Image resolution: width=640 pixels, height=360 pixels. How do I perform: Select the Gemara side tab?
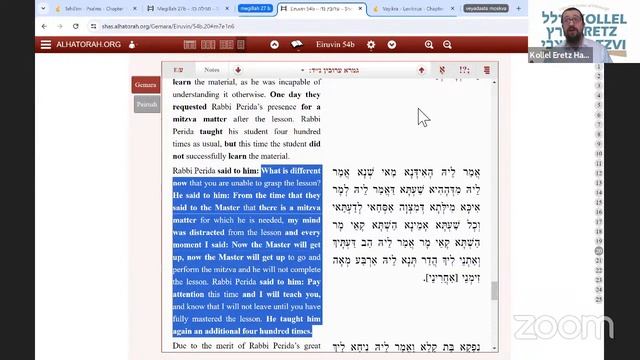pyautogui.click(x=146, y=85)
